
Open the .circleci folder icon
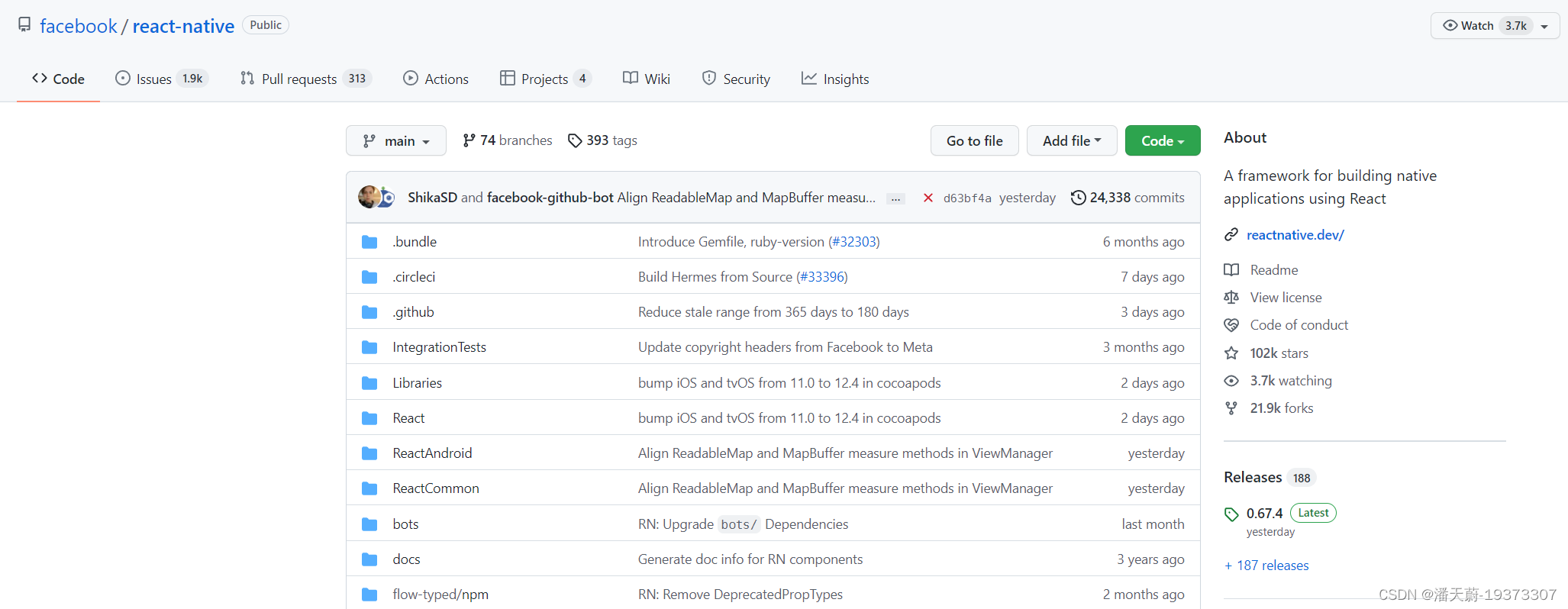pyautogui.click(x=369, y=277)
